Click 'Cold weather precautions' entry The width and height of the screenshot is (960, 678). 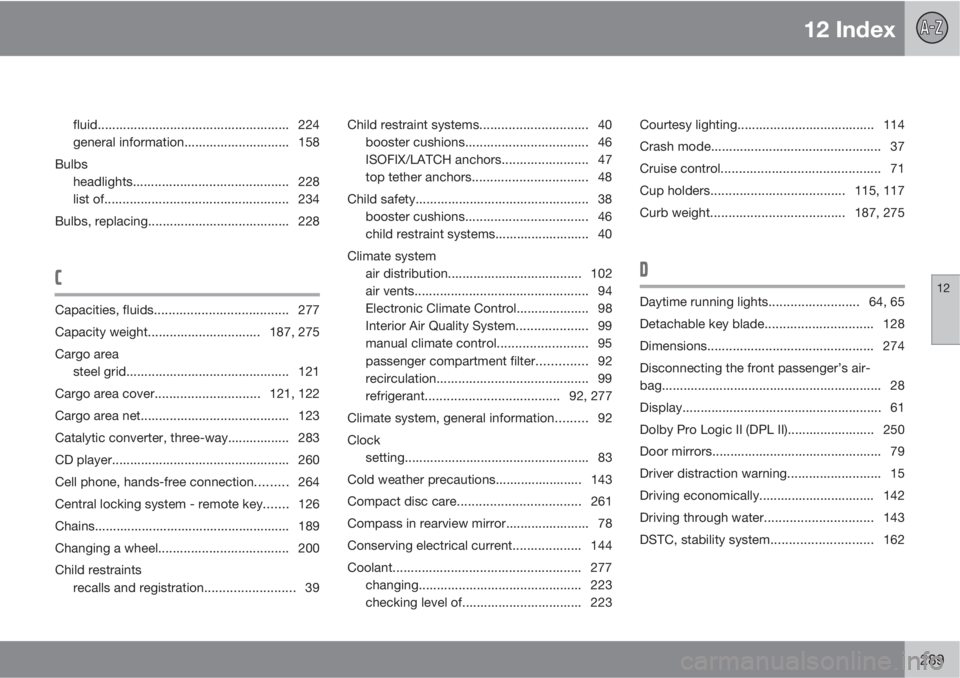click(479, 480)
